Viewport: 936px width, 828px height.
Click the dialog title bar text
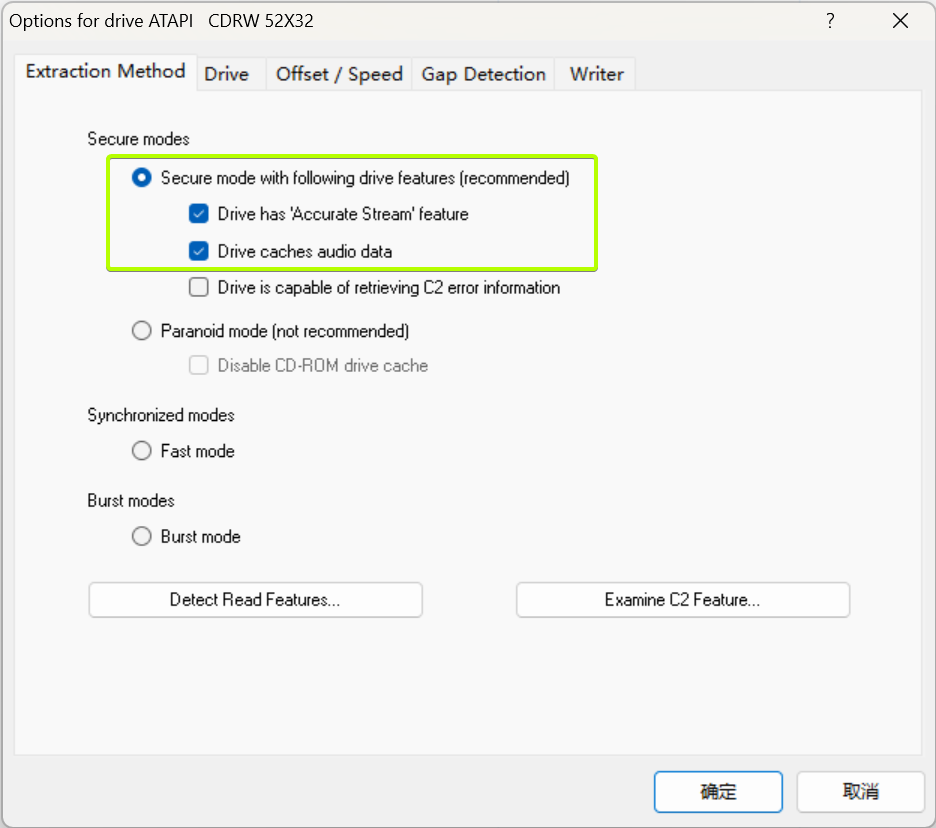(x=161, y=21)
